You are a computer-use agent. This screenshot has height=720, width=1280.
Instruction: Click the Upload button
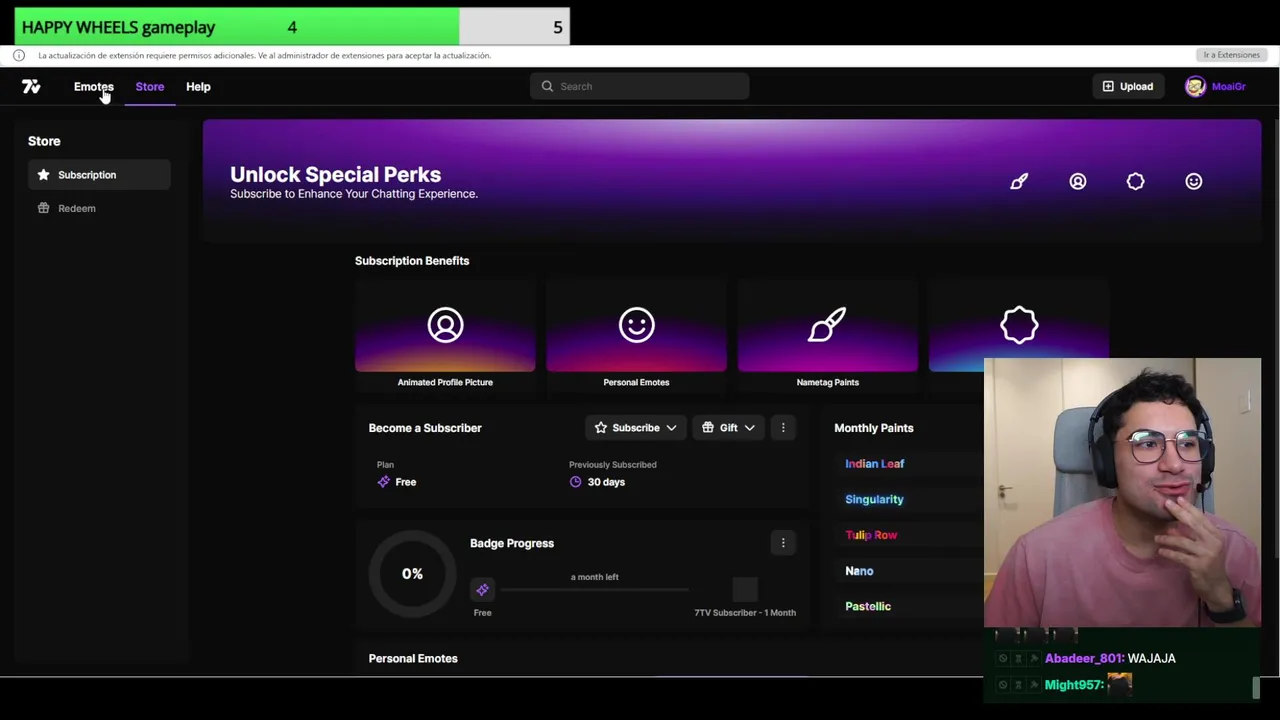point(1127,86)
